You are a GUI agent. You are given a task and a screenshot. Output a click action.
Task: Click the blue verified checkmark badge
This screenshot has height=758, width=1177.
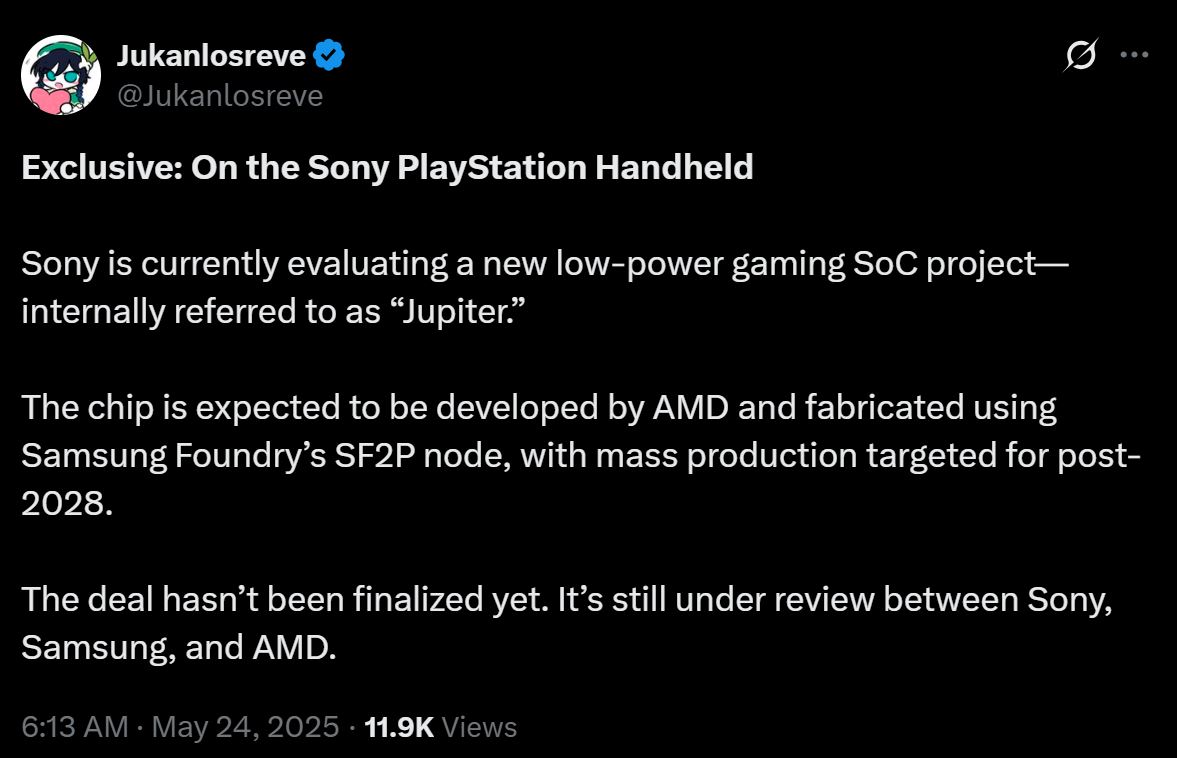click(330, 57)
